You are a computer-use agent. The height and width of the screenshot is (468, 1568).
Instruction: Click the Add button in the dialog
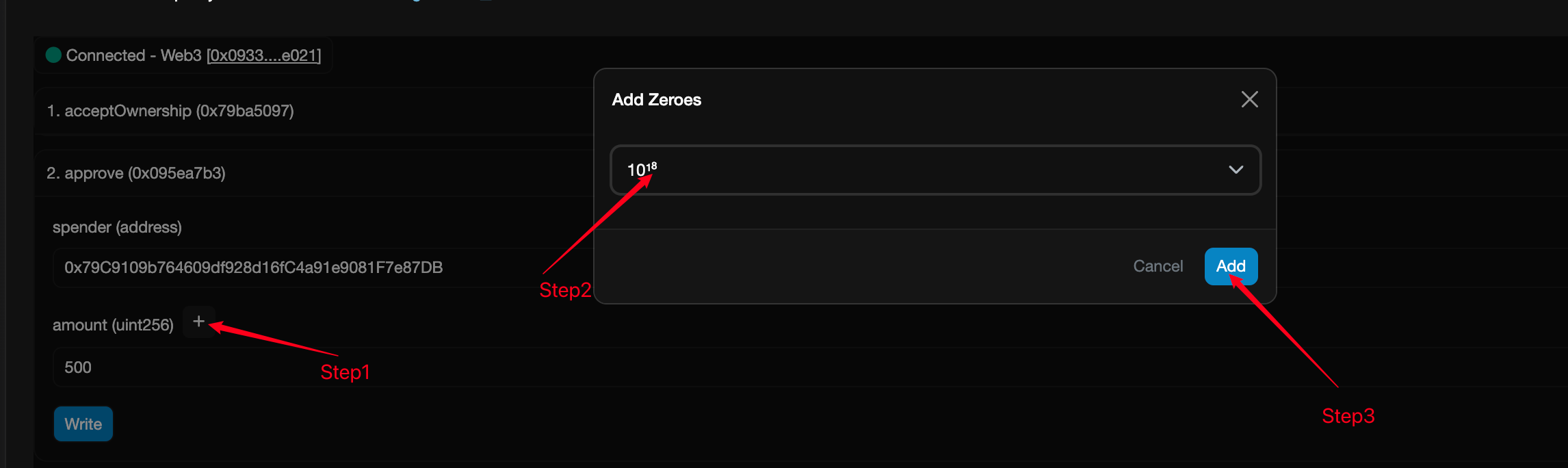tap(1231, 266)
